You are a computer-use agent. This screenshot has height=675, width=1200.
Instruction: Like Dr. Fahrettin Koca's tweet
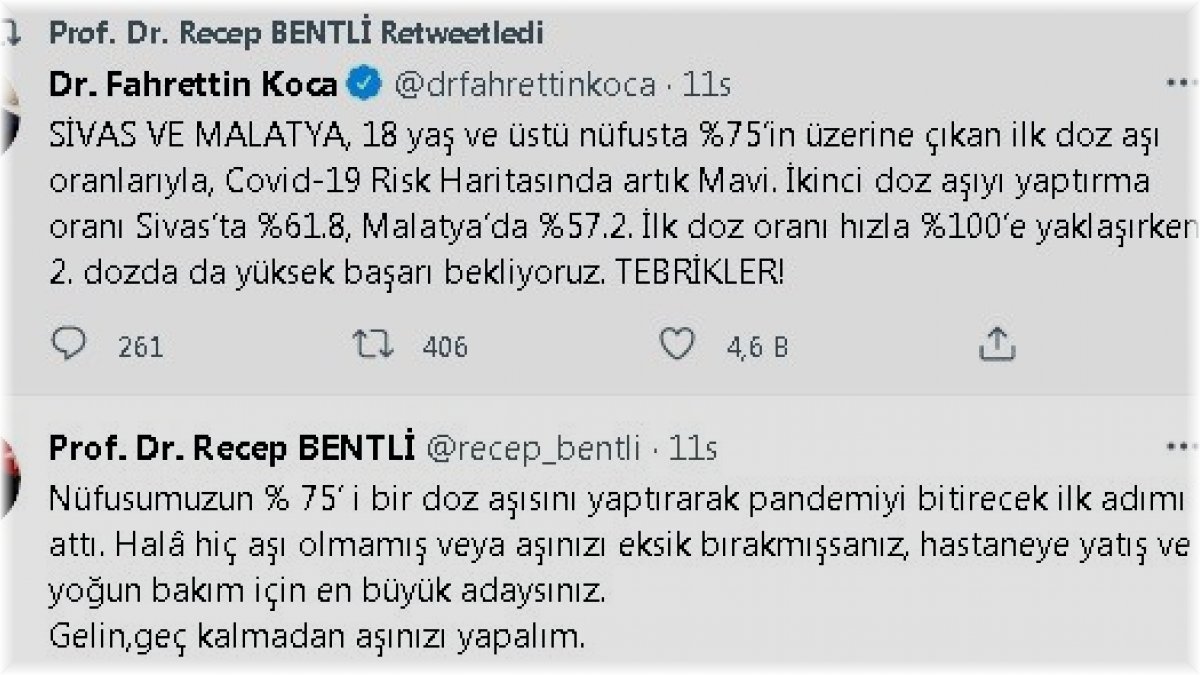pos(679,345)
